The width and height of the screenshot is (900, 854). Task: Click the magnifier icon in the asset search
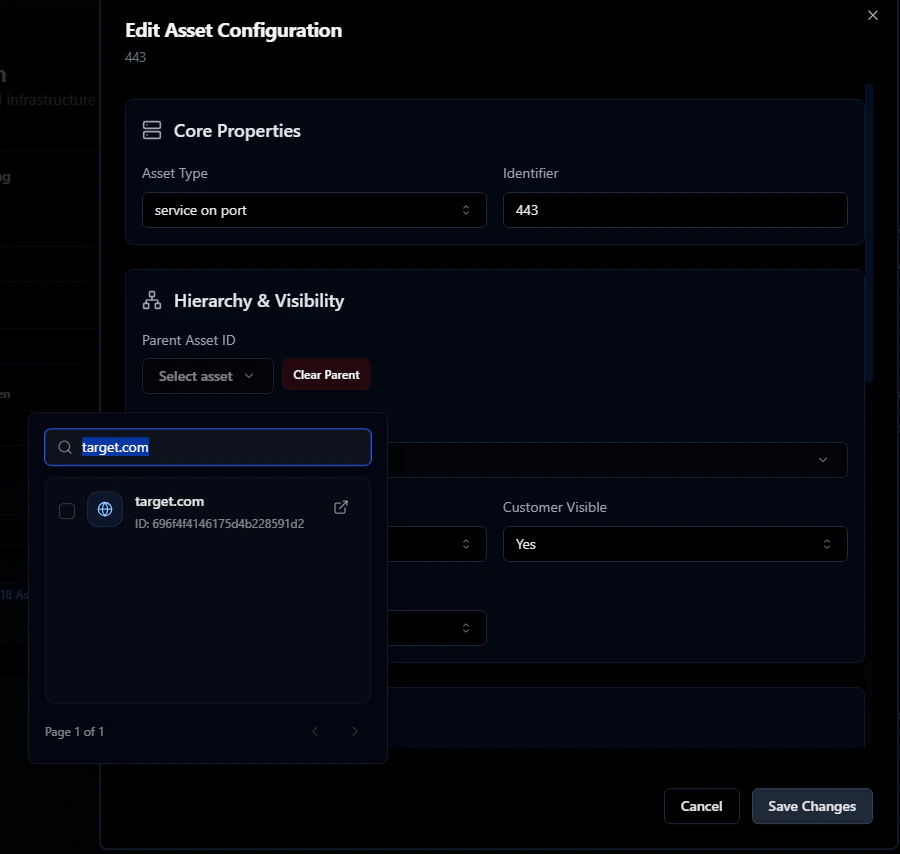64,447
